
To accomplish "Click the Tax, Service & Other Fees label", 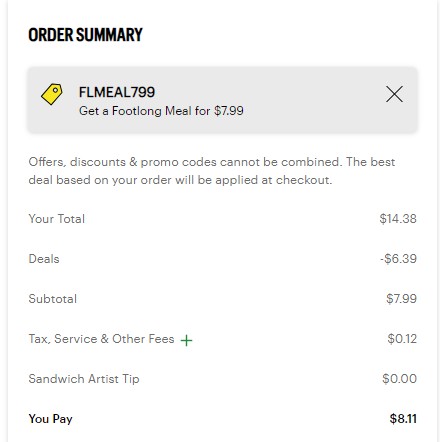I will coord(101,339).
